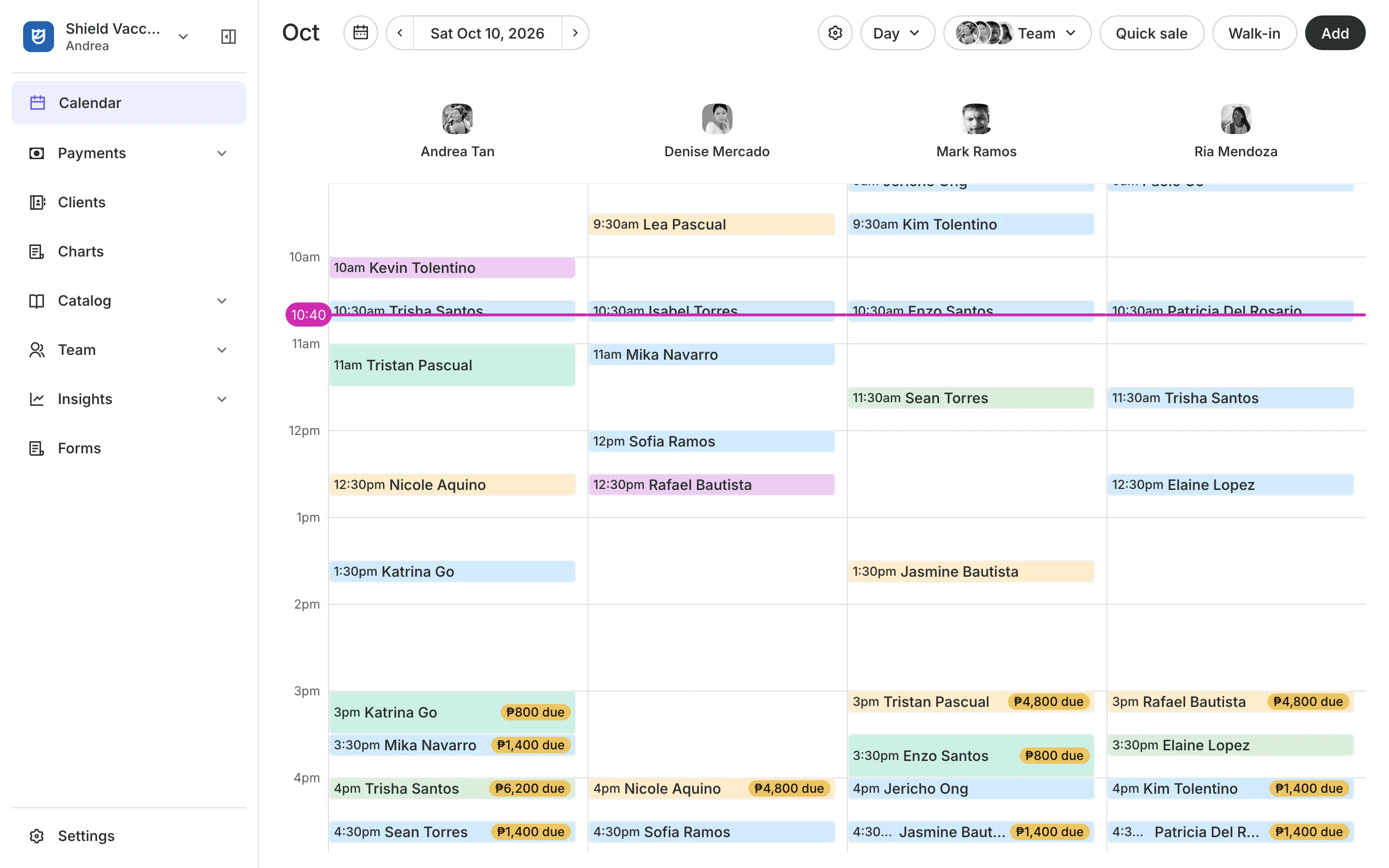Click the Payments sidebar icon
The height and width of the screenshot is (868, 1389).
tap(37, 153)
